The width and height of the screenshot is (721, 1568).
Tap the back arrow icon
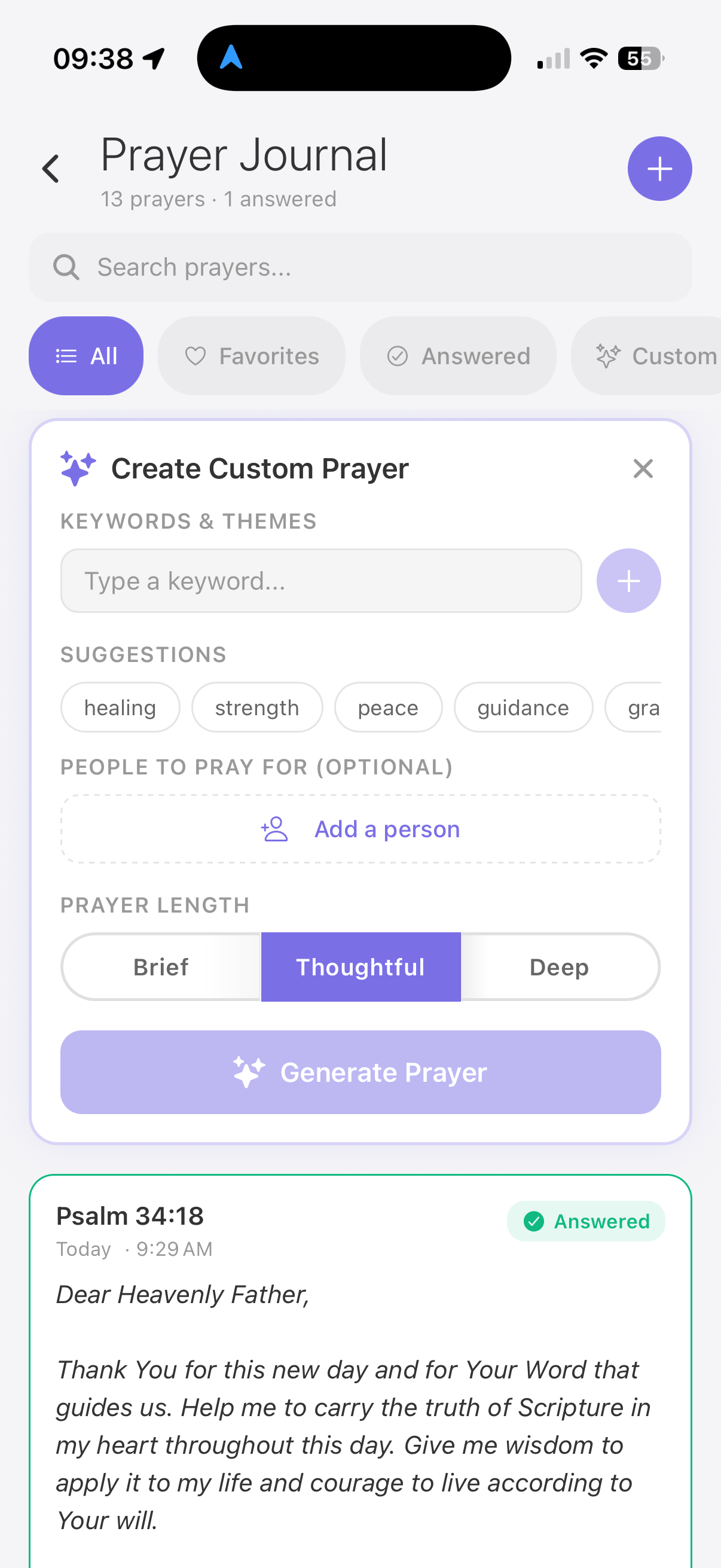click(x=51, y=169)
